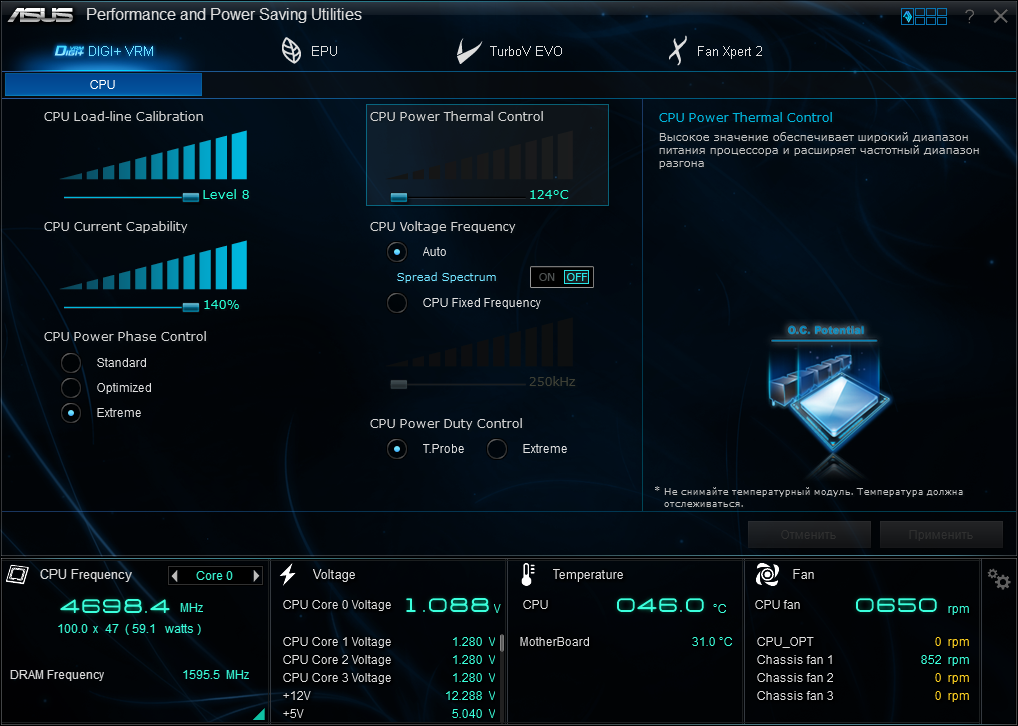Click the CPU Current Capability bar graph

[x=154, y=265]
